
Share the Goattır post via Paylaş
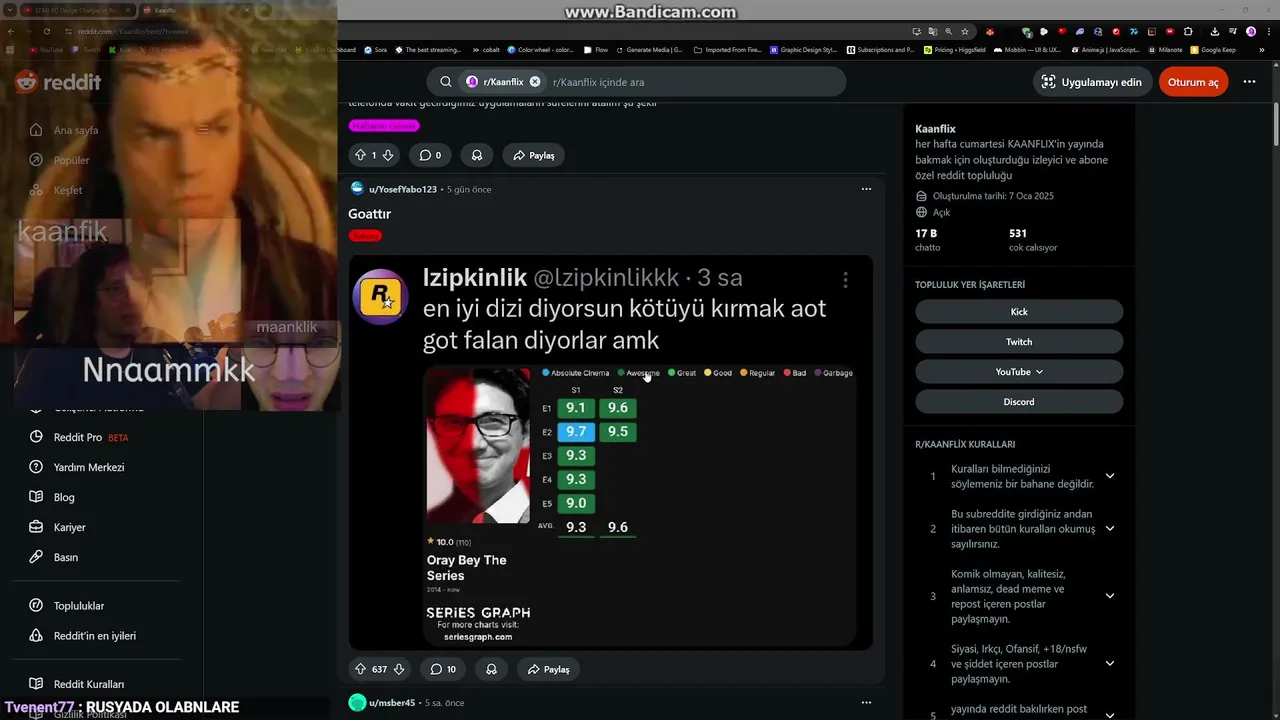point(548,669)
